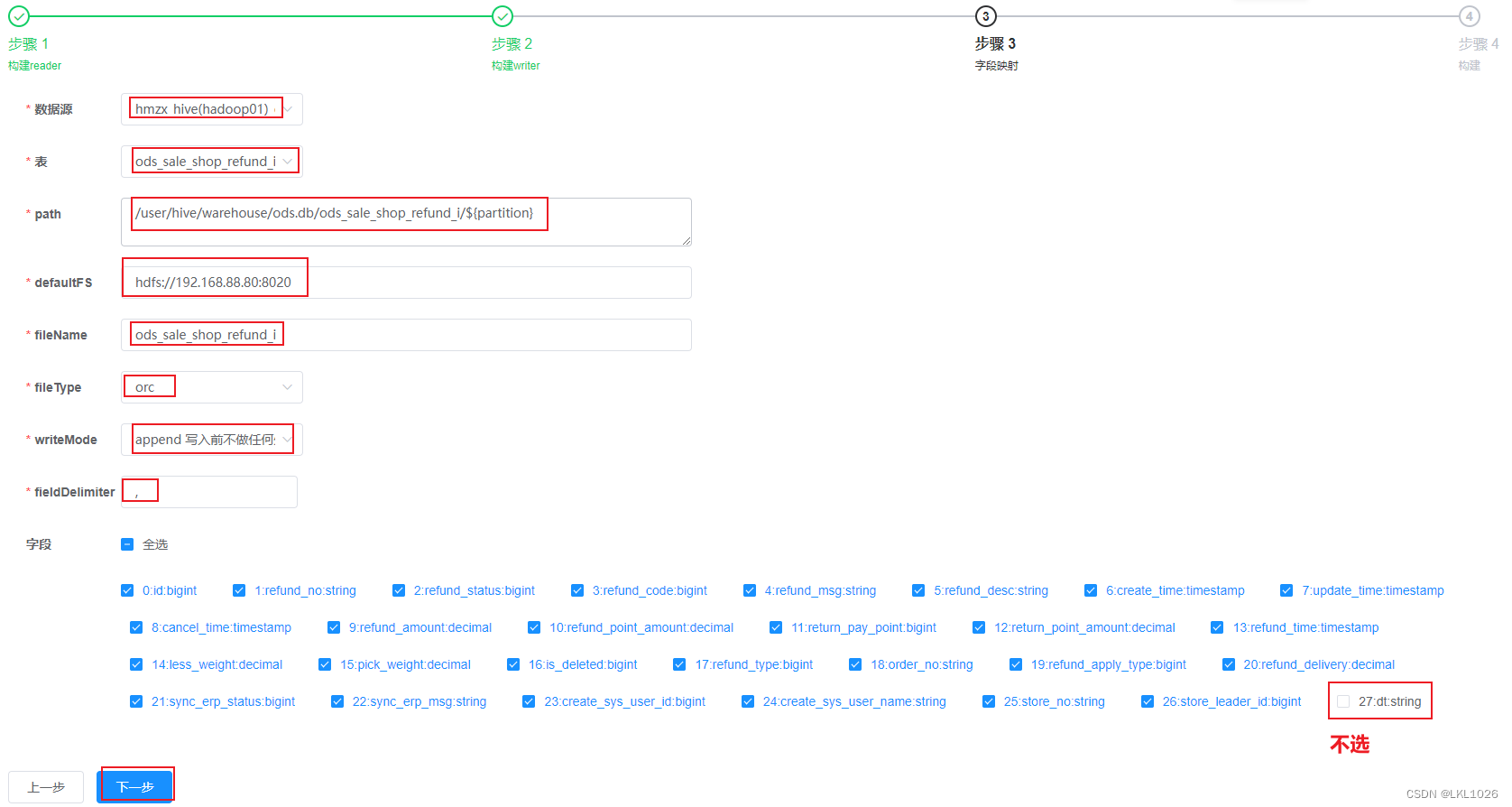Click step 4 number circle icon

pyautogui.click(x=1470, y=16)
